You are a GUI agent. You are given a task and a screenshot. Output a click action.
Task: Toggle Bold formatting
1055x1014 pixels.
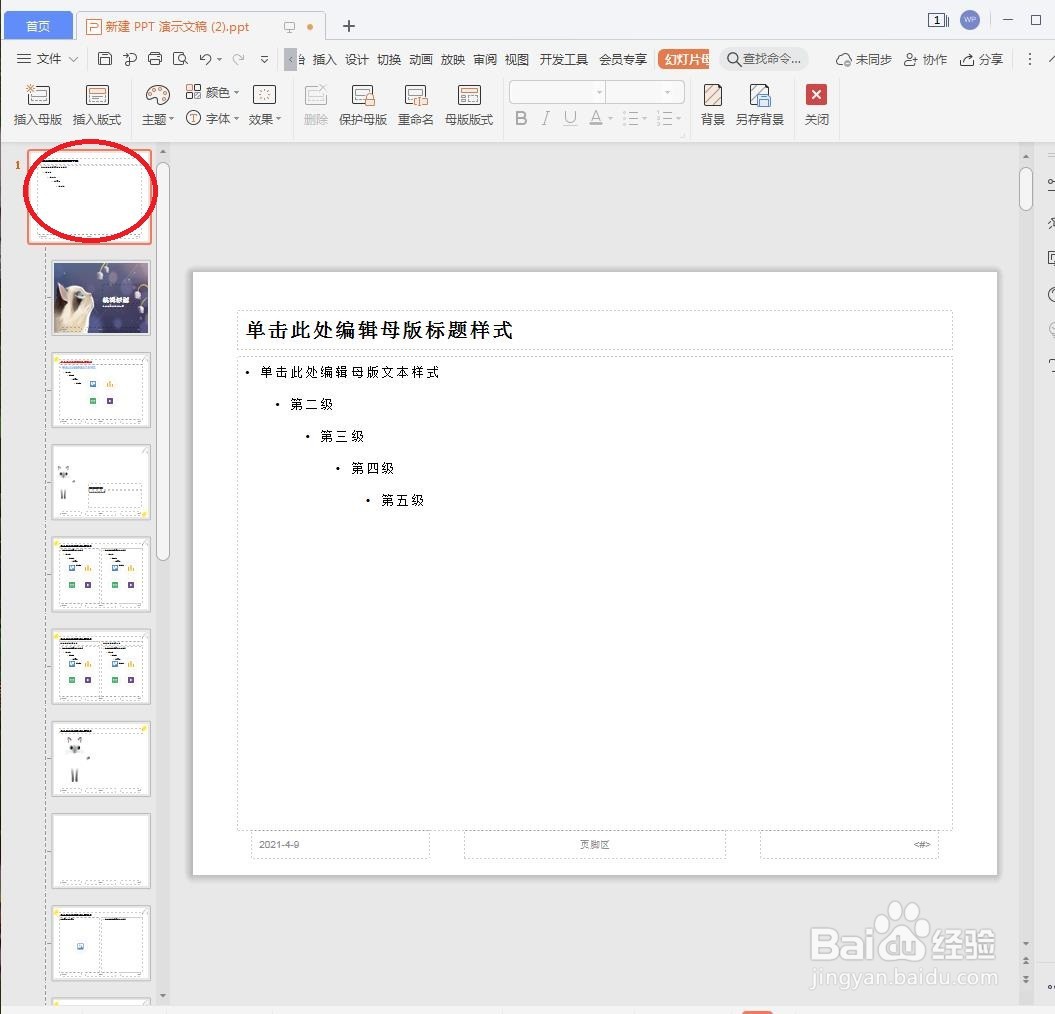pyautogui.click(x=521, y=119)
